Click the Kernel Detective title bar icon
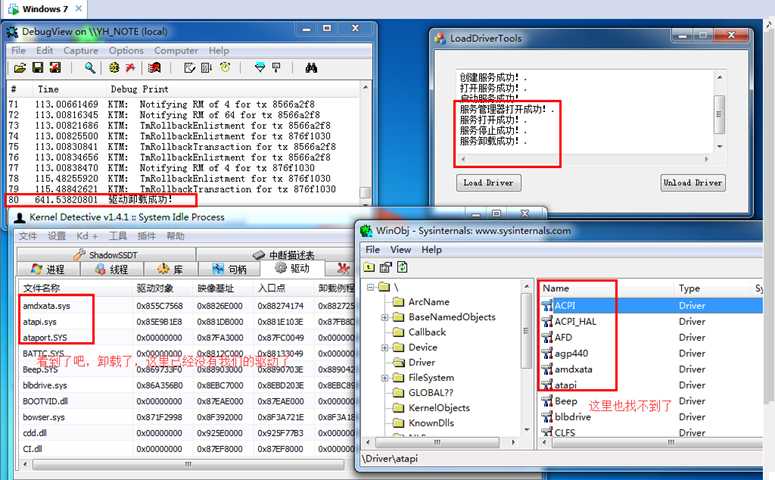 coord(20,218)
